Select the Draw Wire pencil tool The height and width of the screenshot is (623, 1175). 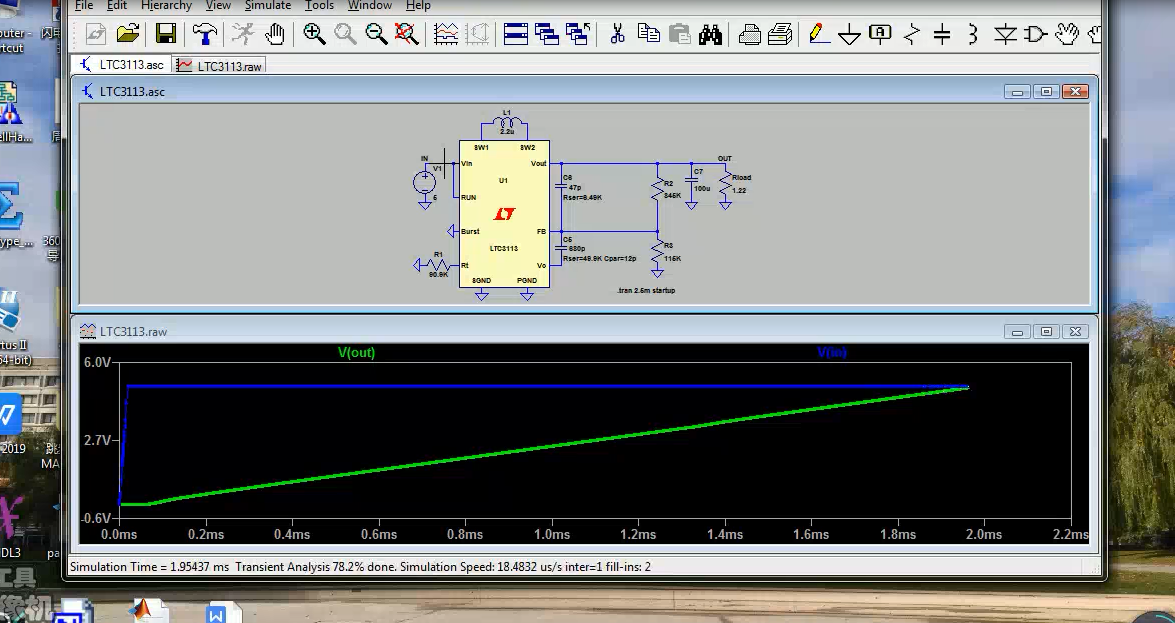[x=819, y=34]
